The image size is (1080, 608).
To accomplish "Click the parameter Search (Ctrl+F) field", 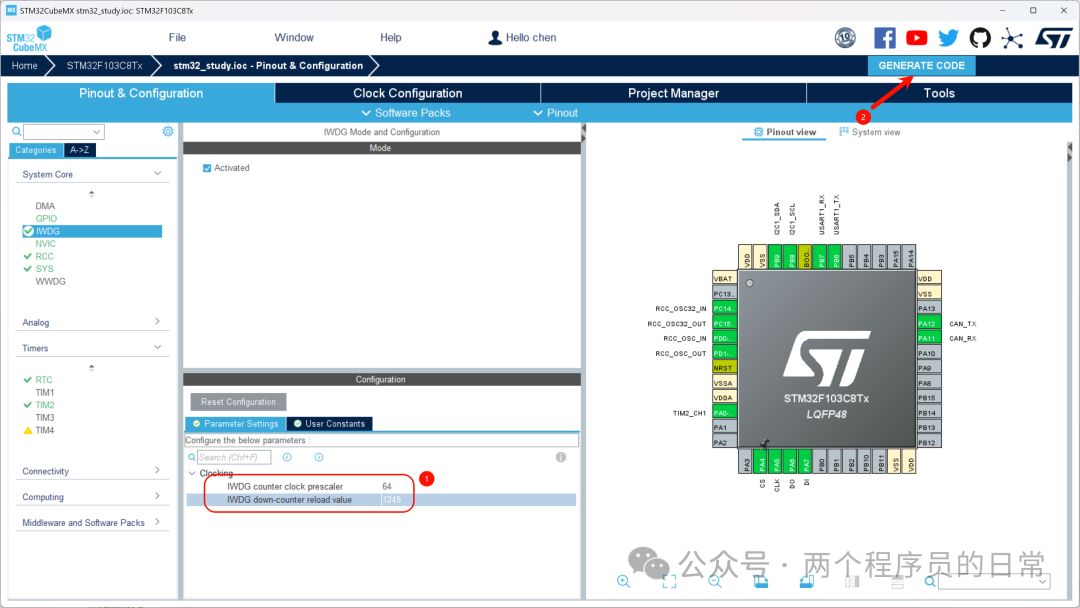I will pyautogui.click(x=234, y=457).
